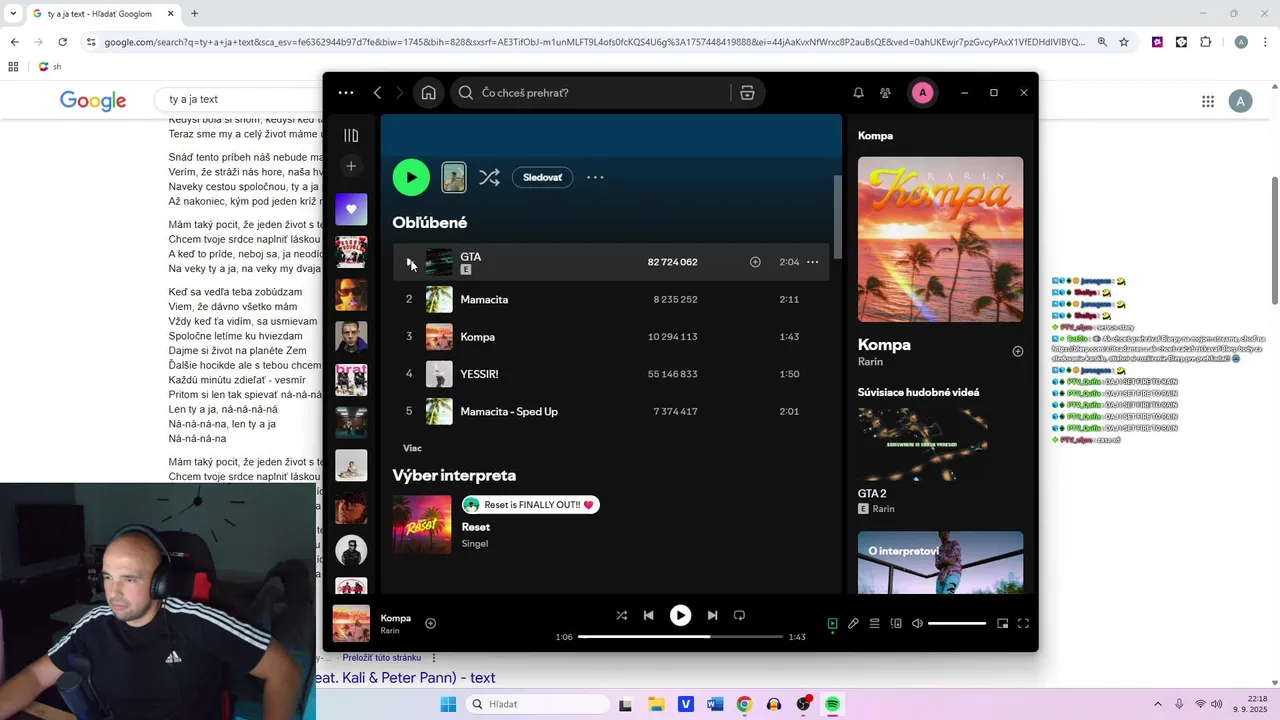Toggle lyrics microphone icon
1280x720 pixels.
coord(853,623)
